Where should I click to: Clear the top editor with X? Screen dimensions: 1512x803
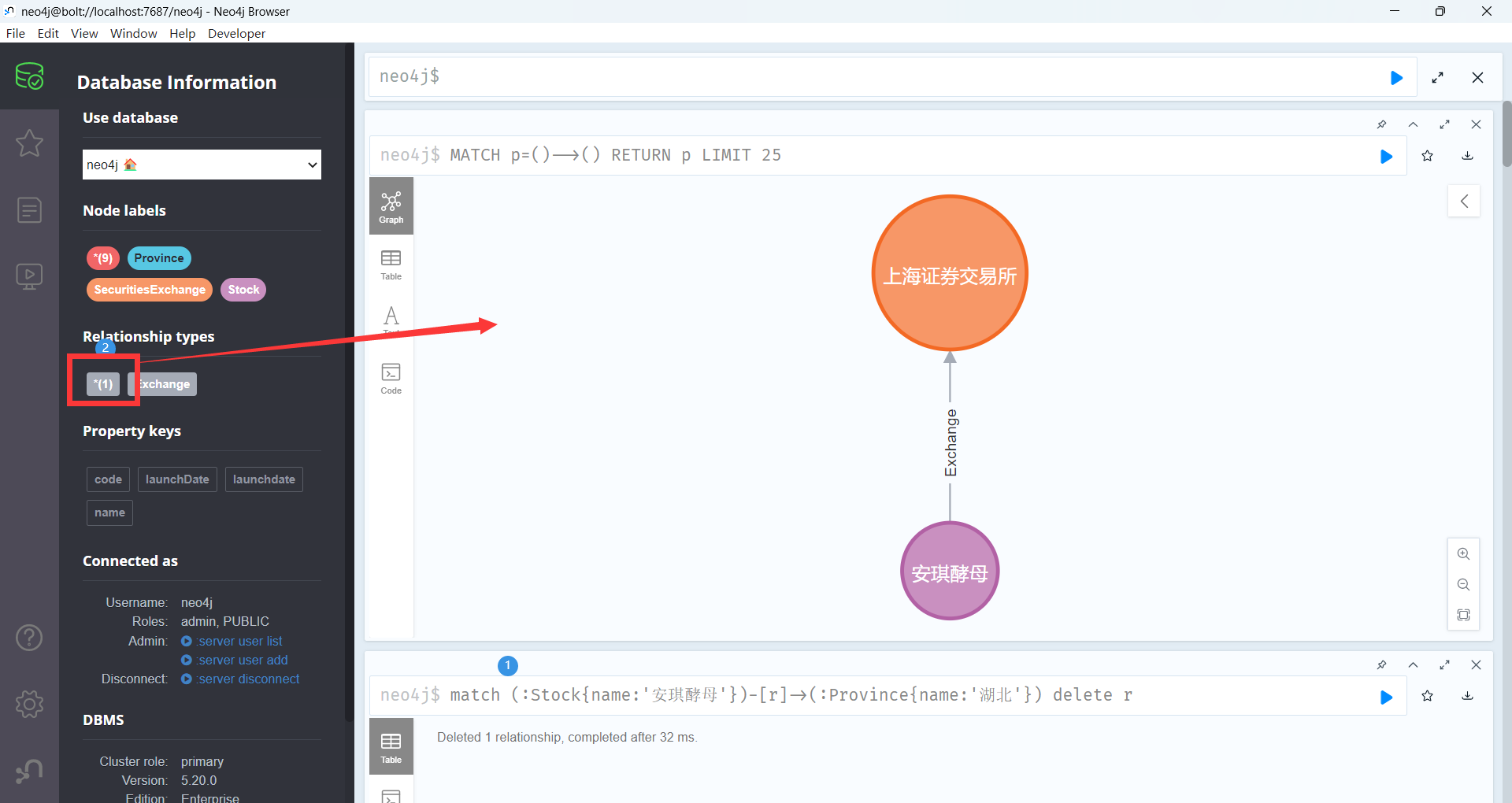pyautogui.click(x=1477, y=77)
